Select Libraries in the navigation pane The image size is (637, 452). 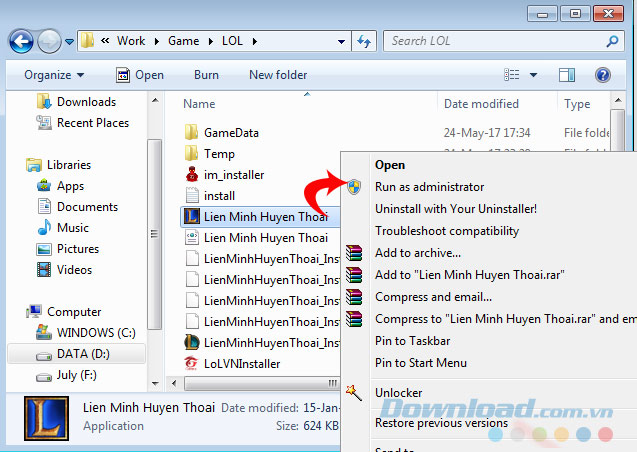click(58, 165)
